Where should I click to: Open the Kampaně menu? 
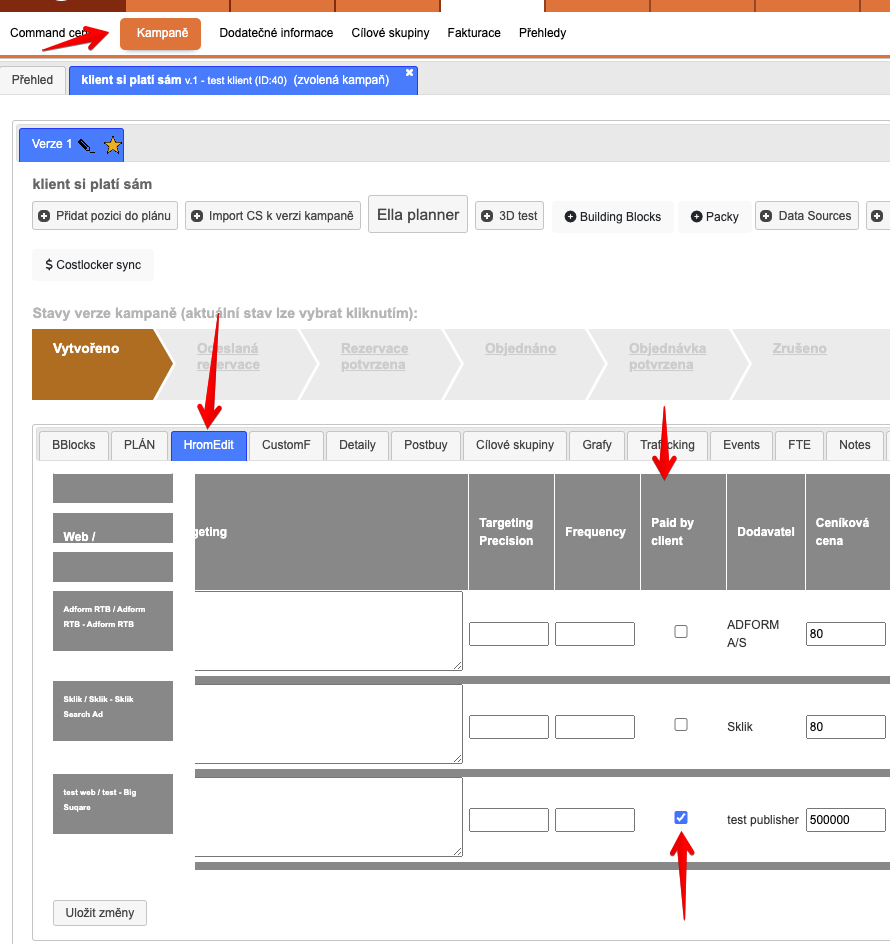point(161,33)
